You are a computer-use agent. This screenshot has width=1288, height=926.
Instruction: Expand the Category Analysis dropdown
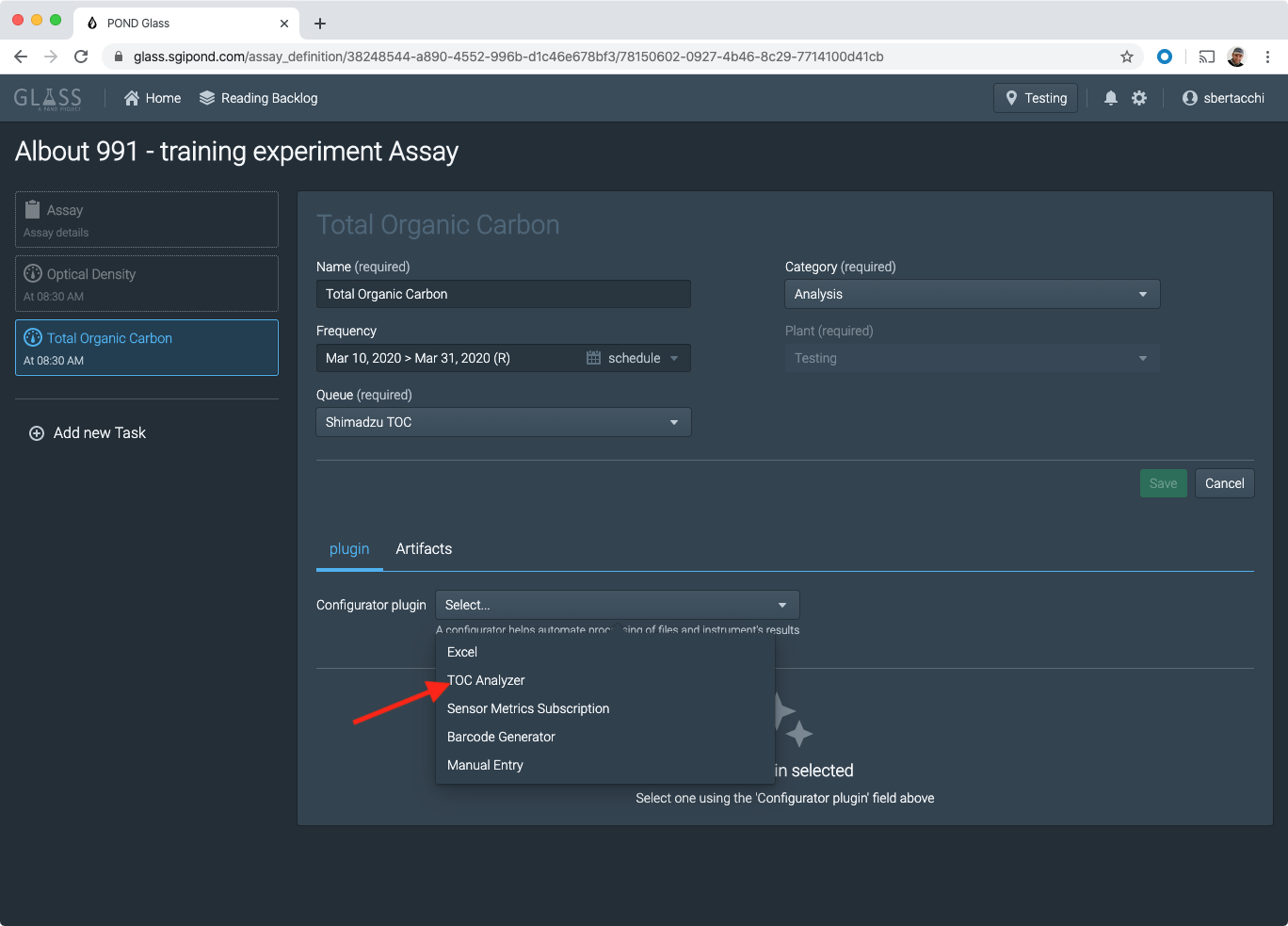tap(972, 294)
